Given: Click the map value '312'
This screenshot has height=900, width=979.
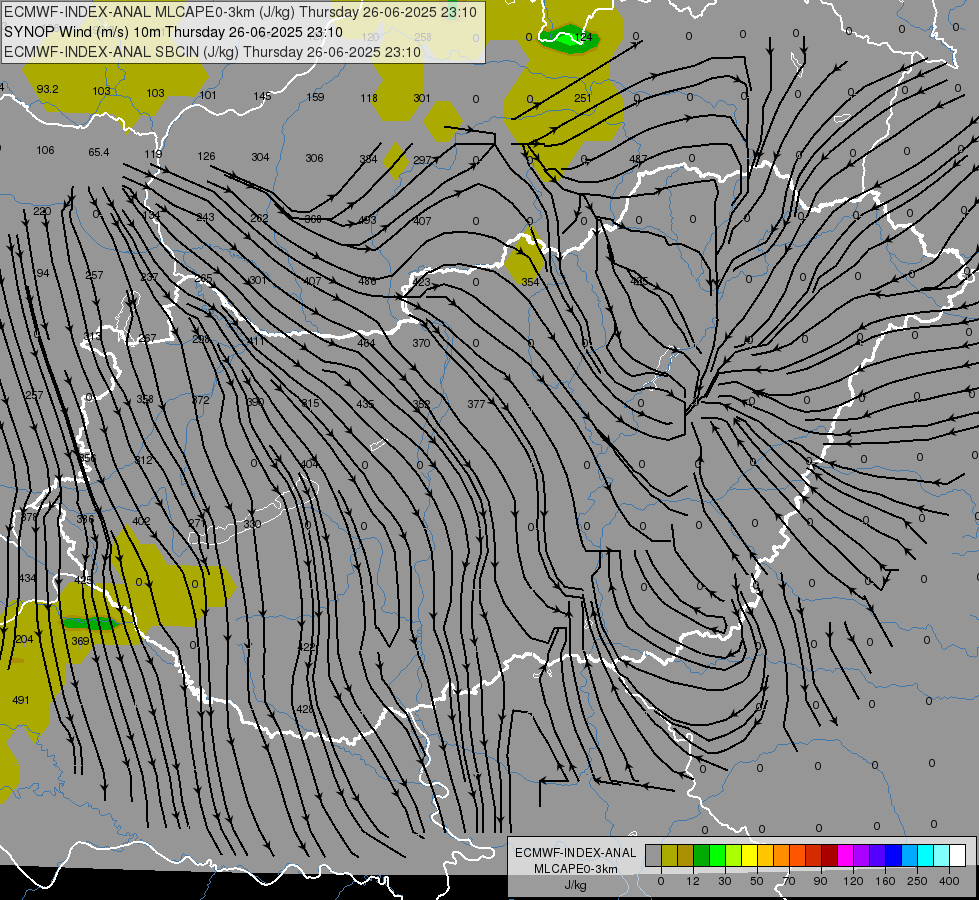Looking at the screenshot, I should click(x=144, y=460).
